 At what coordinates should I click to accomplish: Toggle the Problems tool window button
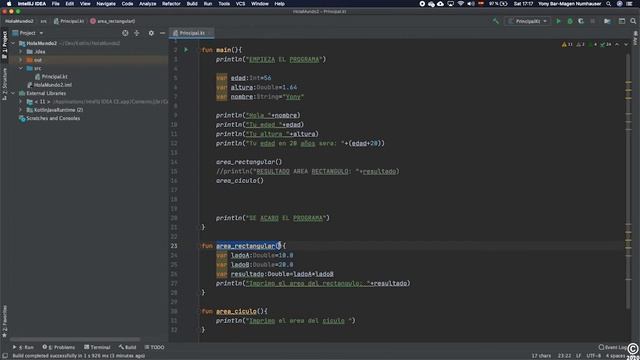click(x=59, y=347)
